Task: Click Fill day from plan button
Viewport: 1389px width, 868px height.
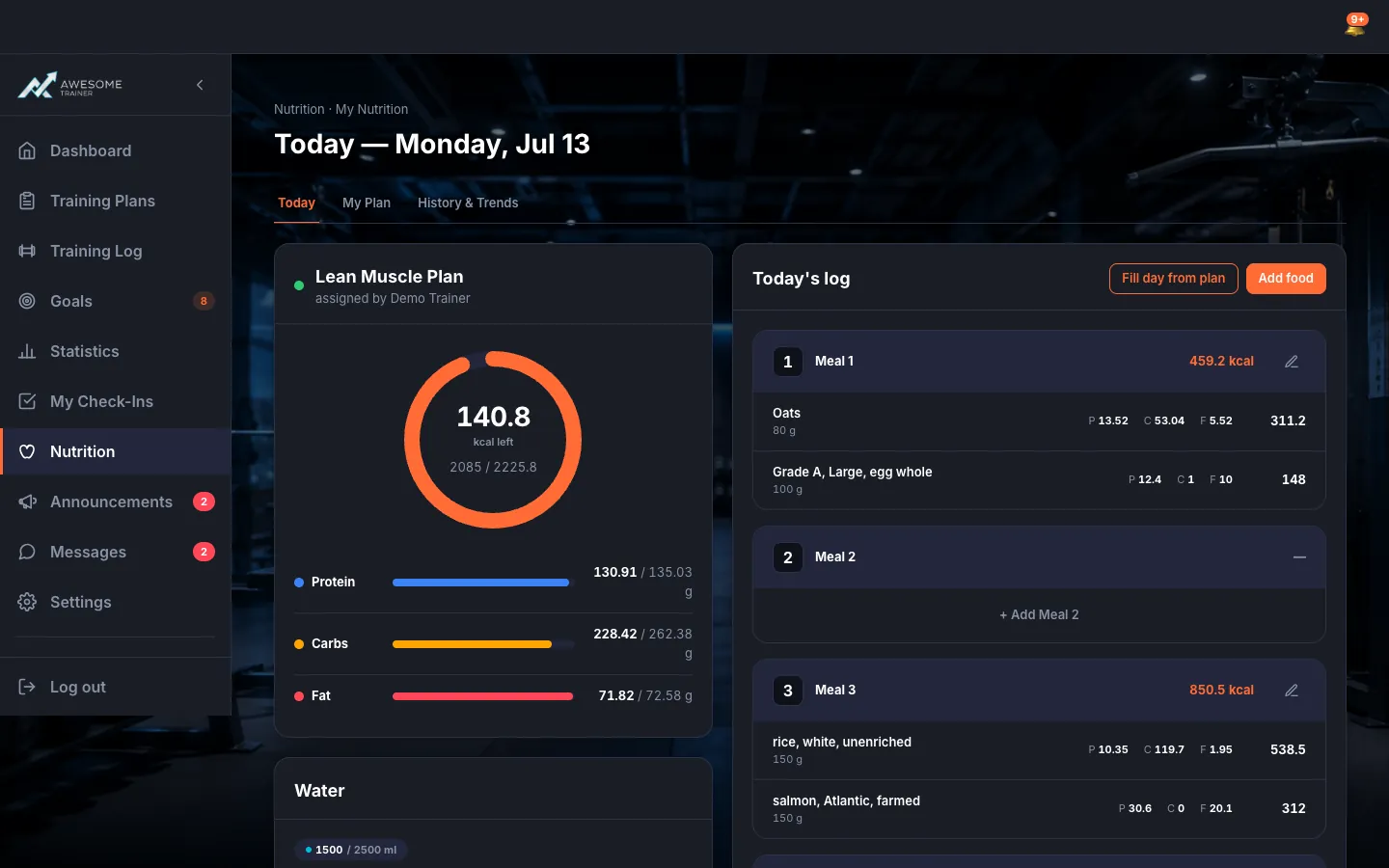Action: point(1173,279)
